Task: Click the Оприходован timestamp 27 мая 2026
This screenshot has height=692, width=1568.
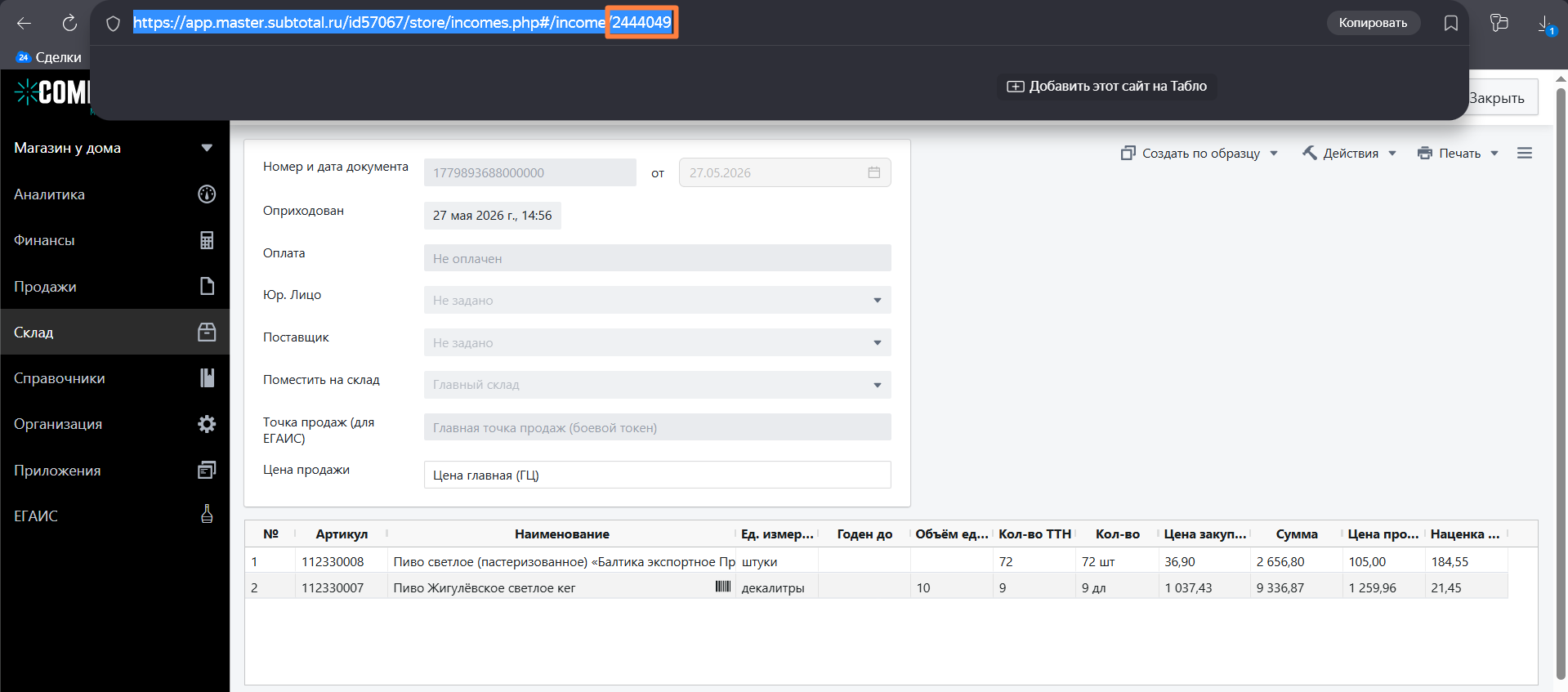Action: click(492, 215)
